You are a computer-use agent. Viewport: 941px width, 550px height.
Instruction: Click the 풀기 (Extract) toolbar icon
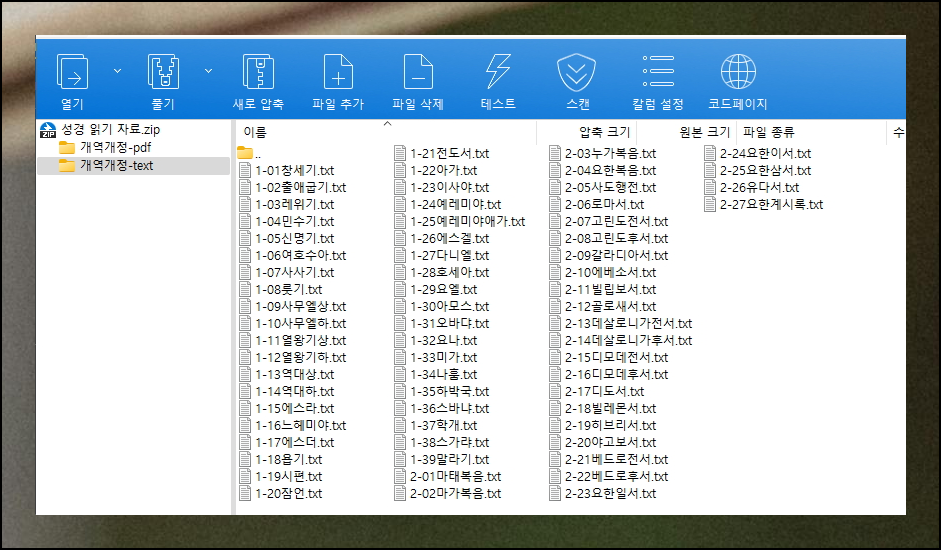163,73
